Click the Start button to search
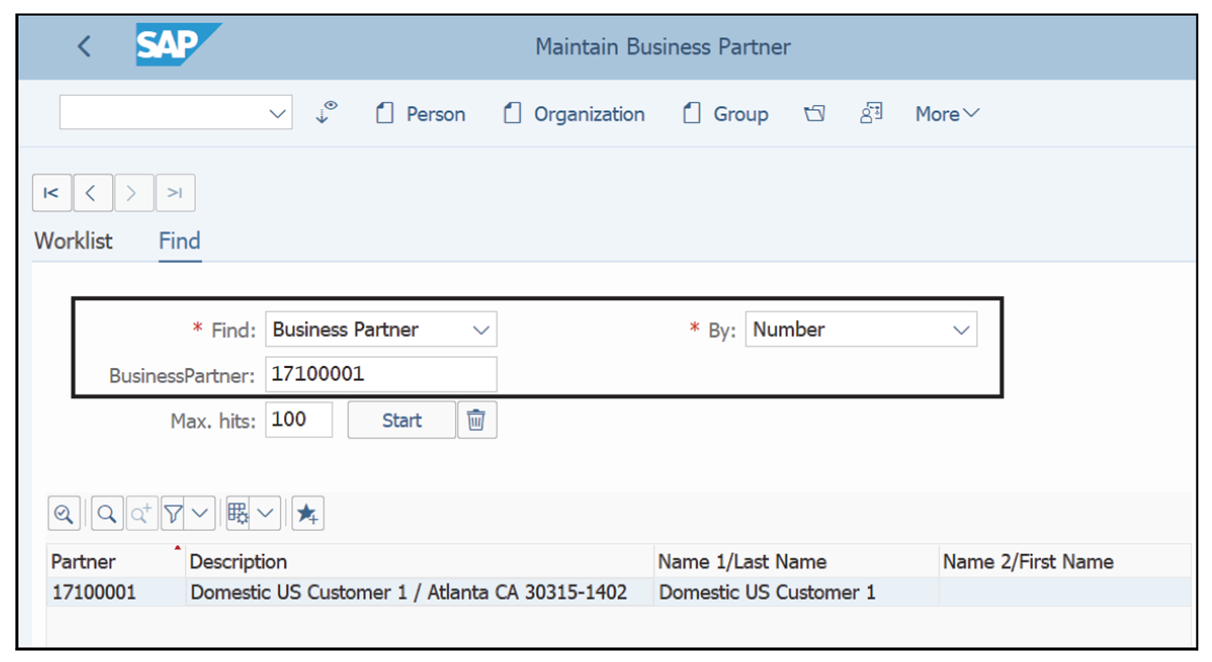 click(x=400, y=419)
